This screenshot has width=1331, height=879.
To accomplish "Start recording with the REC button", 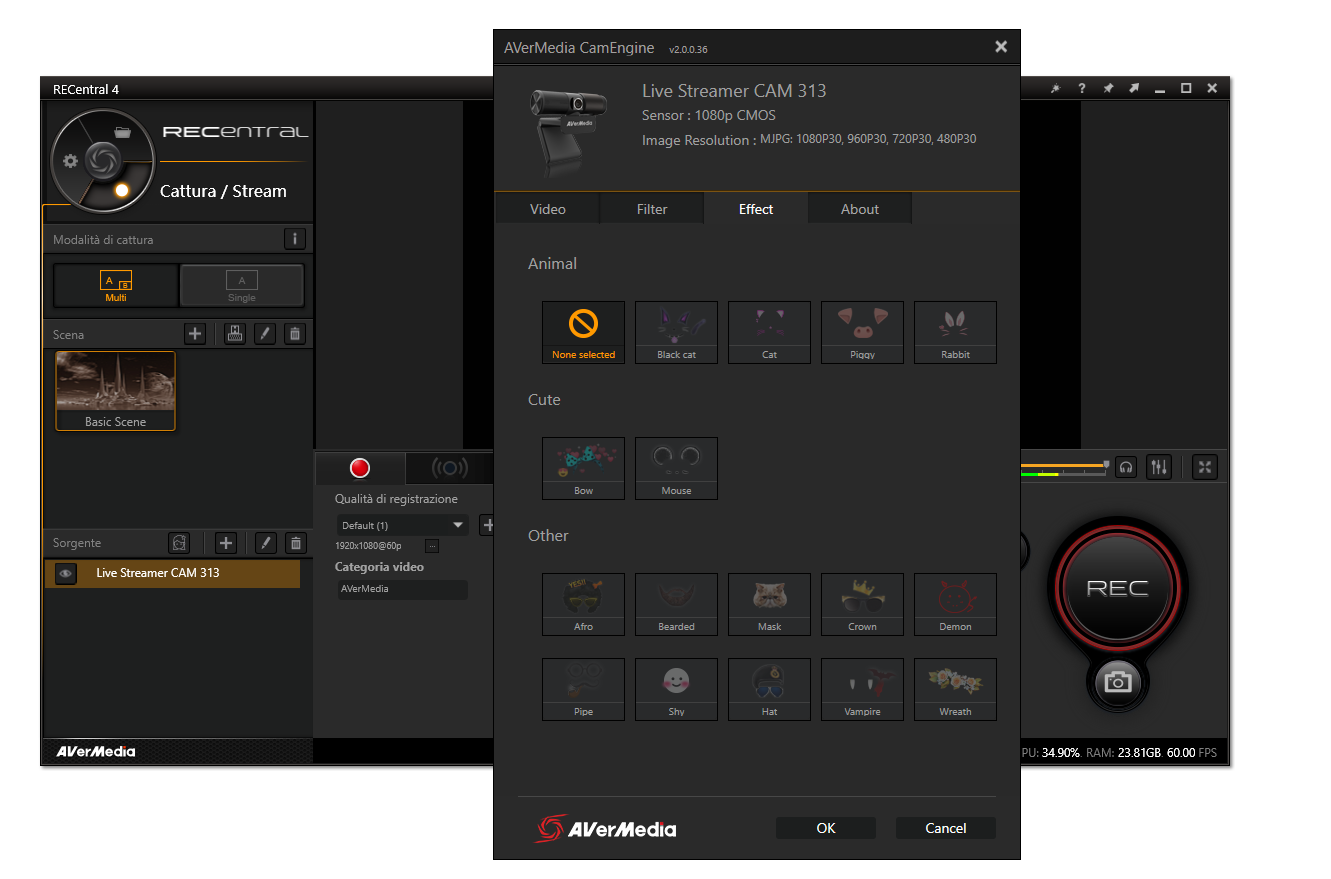I will coord(1117,588).
